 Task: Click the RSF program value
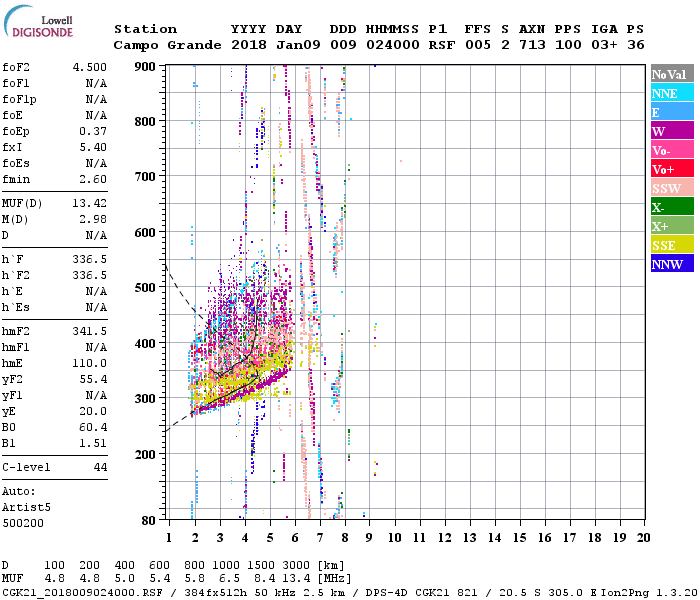click(442, 45)
